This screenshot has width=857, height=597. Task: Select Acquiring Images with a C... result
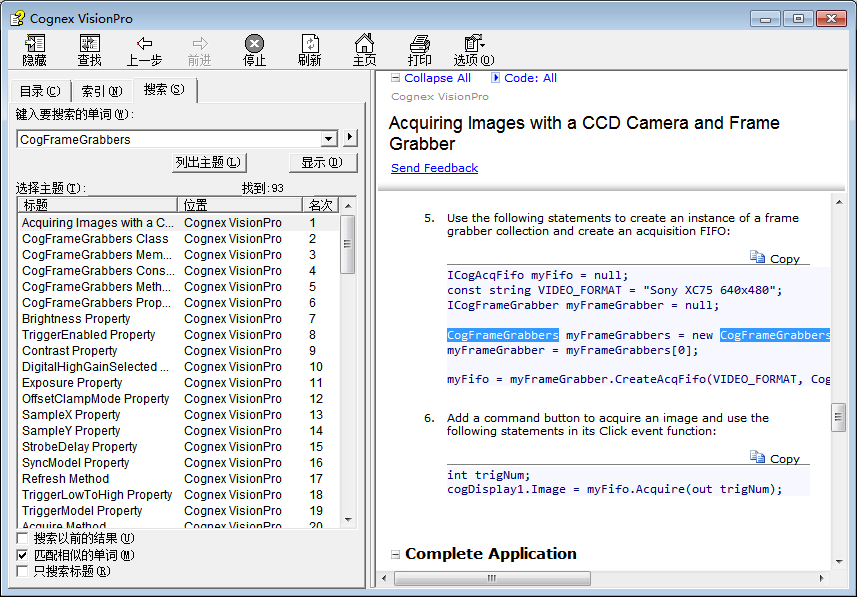point(178,223)
